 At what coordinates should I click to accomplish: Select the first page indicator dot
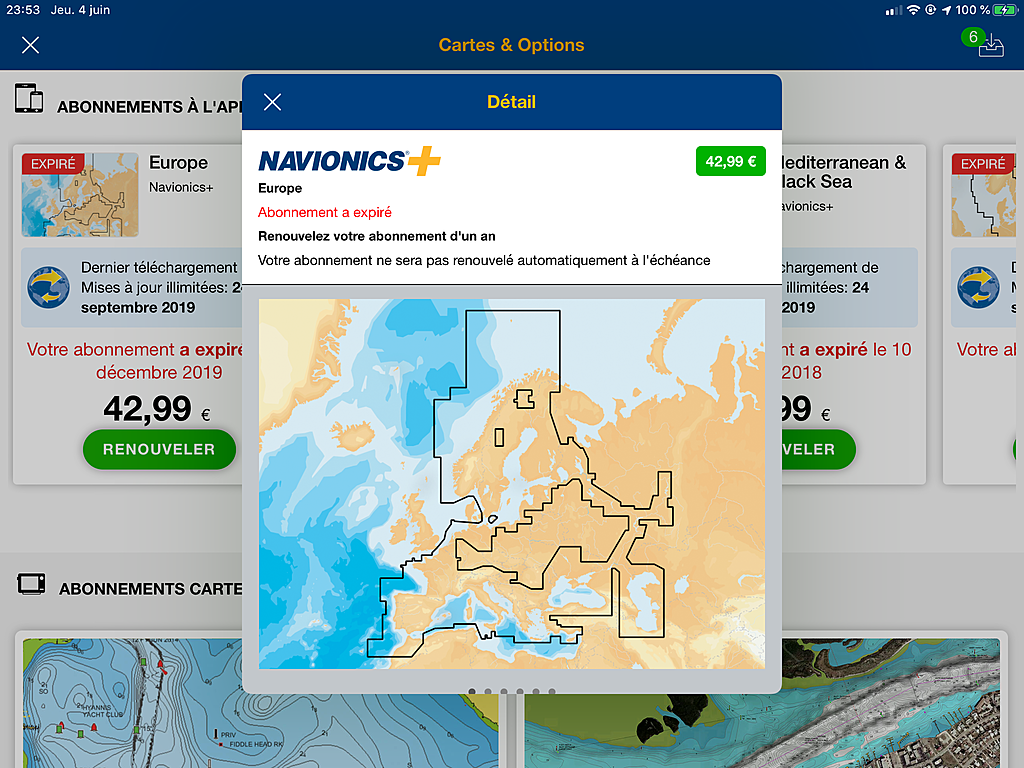[x=472, y=691]
